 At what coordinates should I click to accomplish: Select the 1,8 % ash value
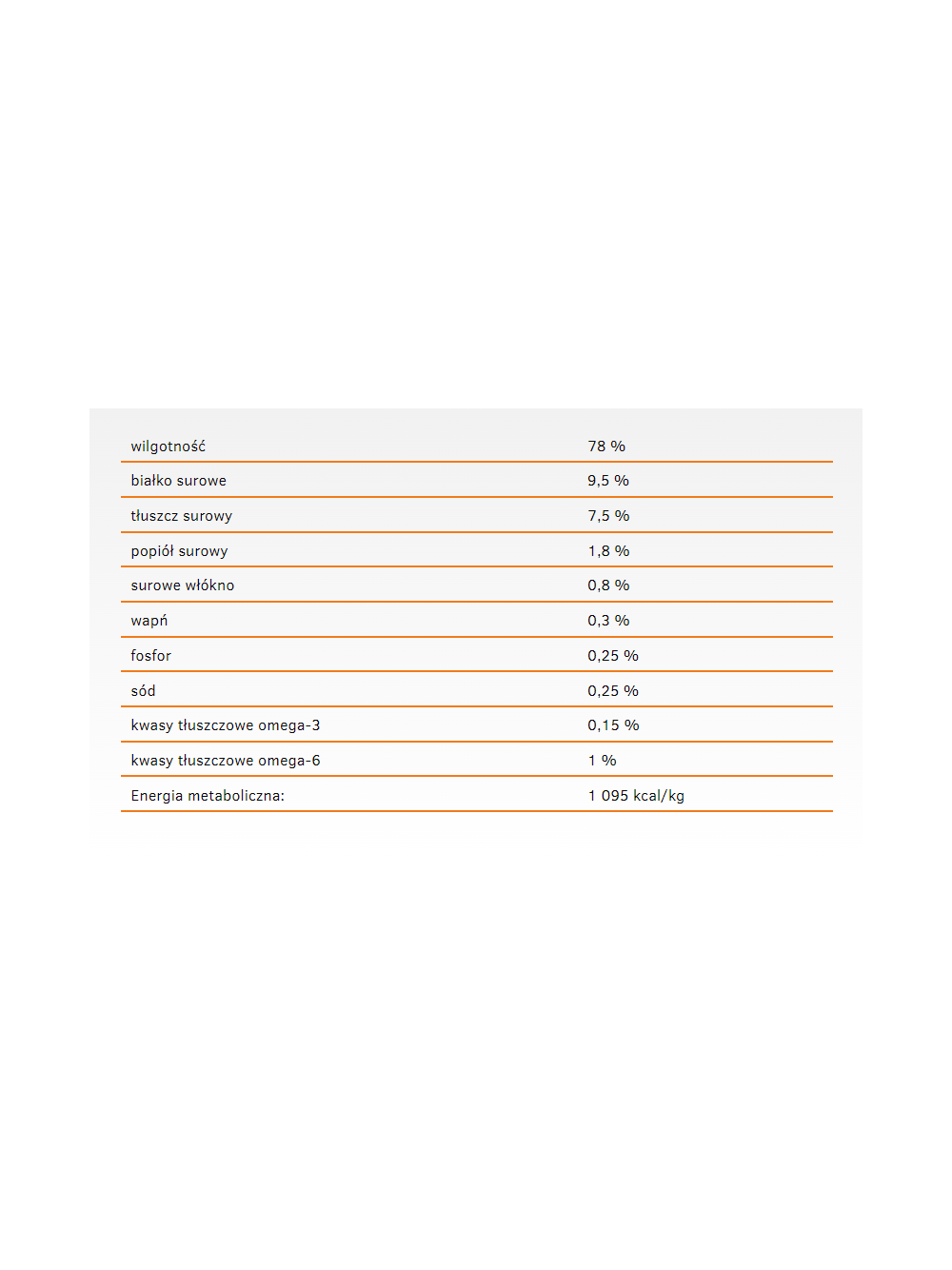coord(608,551)
